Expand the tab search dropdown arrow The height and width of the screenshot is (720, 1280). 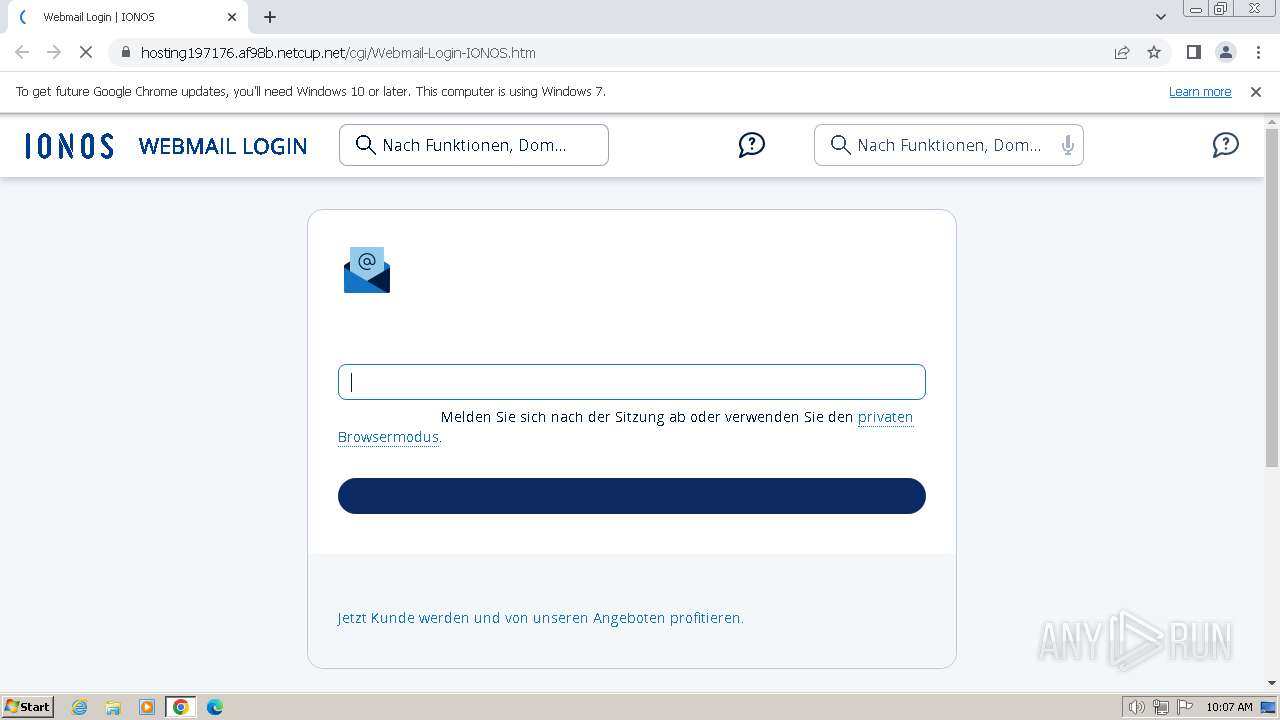tap(1161, 17)
